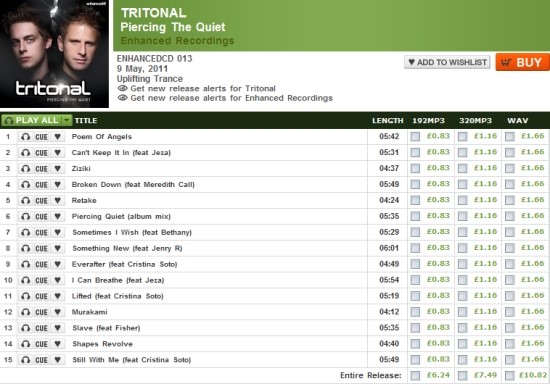Tick WAV checkbox for Murakami

pyautogui.click(x=510, y=312)
